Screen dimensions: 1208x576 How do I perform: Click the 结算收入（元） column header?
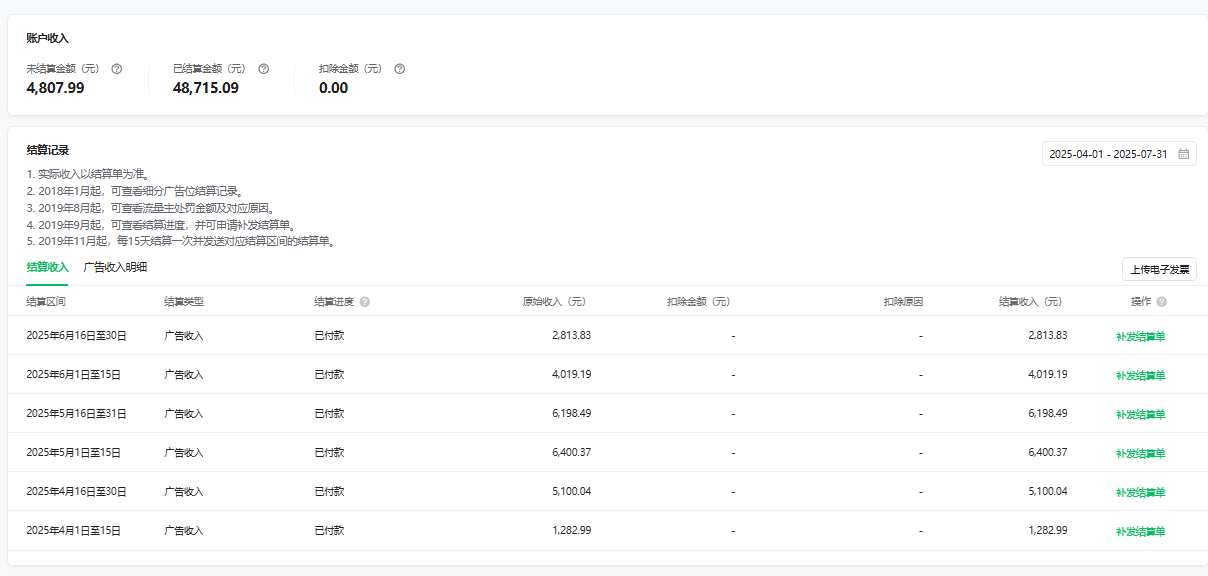click(x=1030, y=302)
